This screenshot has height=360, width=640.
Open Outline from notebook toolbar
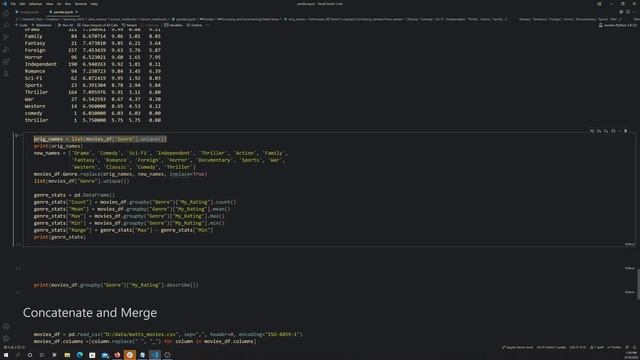click(x=194, y=25)
